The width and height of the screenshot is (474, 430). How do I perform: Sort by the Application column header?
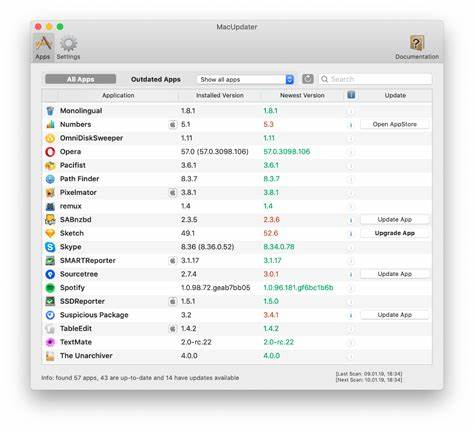(118, 95)
